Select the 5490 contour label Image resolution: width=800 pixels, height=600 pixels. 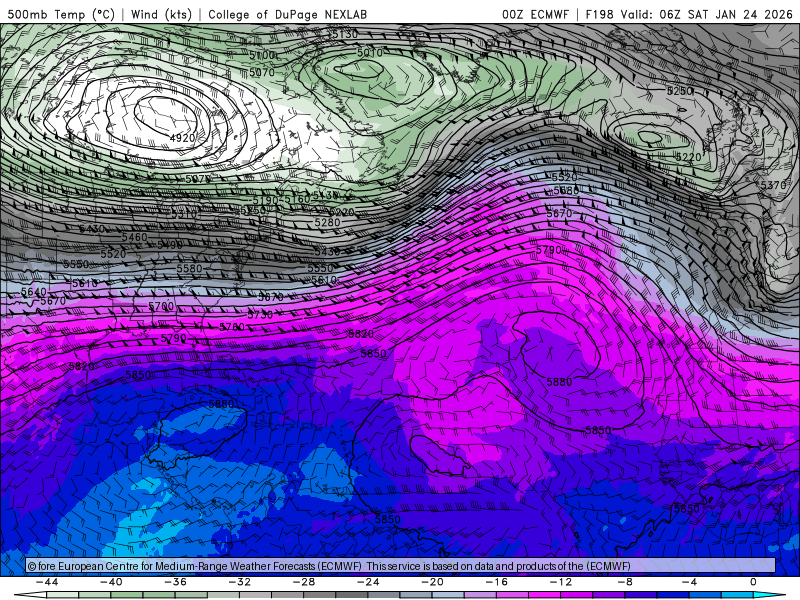[169, 245]
